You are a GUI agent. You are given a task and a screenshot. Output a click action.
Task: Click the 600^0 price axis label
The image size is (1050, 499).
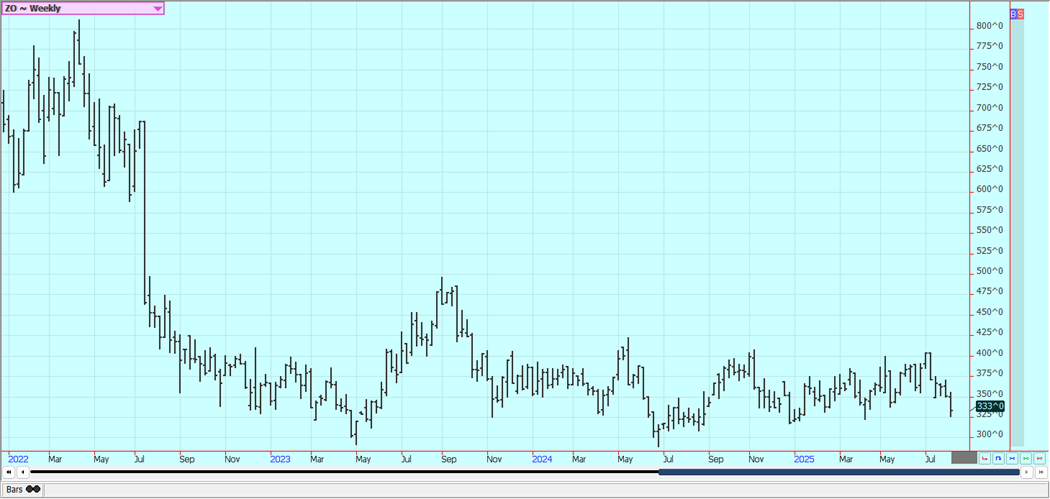(x=989, y=189)
